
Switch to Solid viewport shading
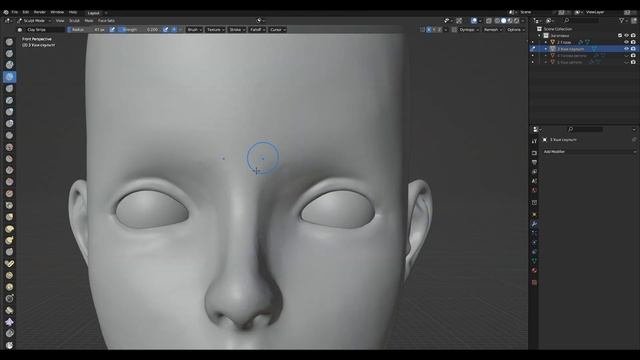[503, 20]
